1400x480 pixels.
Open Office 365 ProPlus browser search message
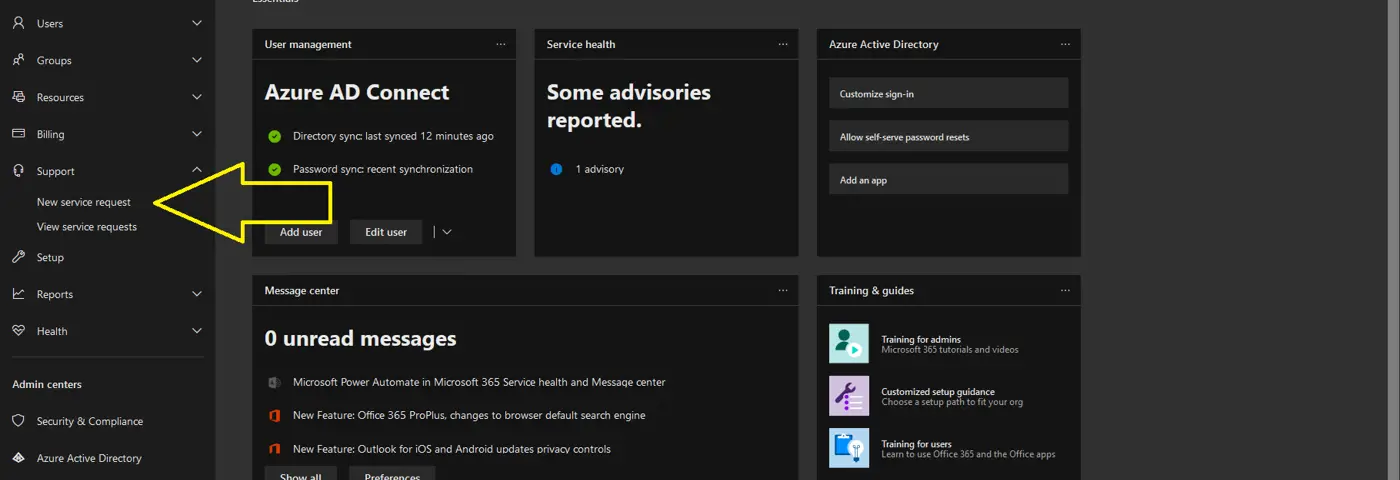[x=469, y=415]
